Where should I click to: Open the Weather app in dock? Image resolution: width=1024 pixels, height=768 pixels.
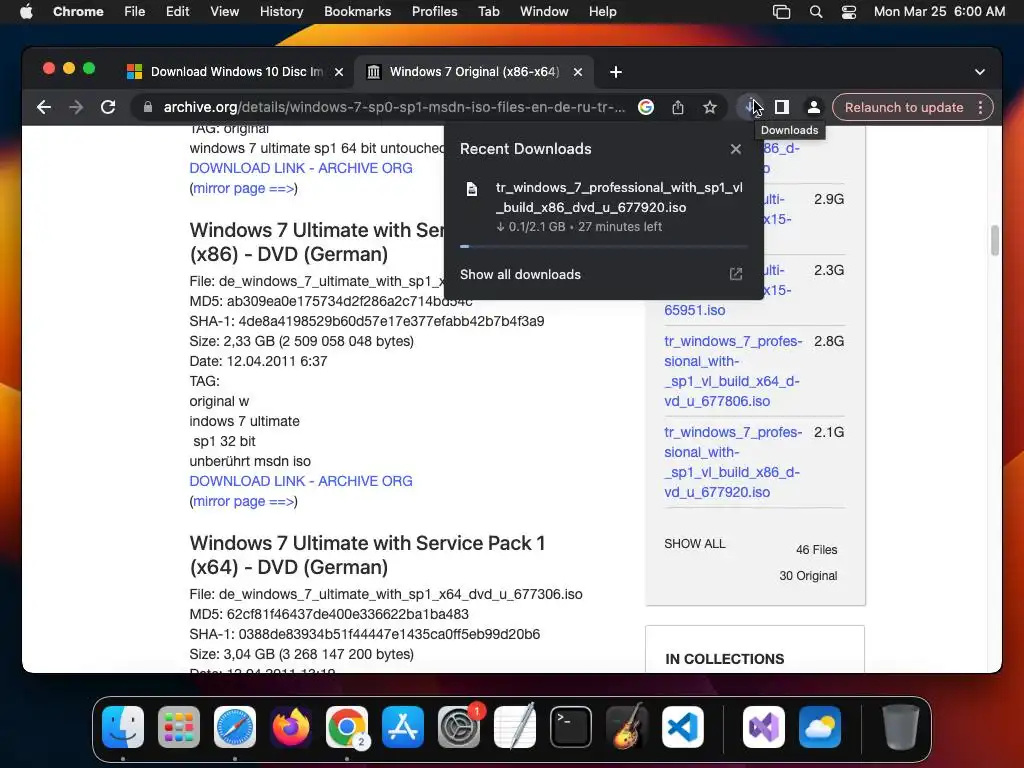tap(820, 727)
